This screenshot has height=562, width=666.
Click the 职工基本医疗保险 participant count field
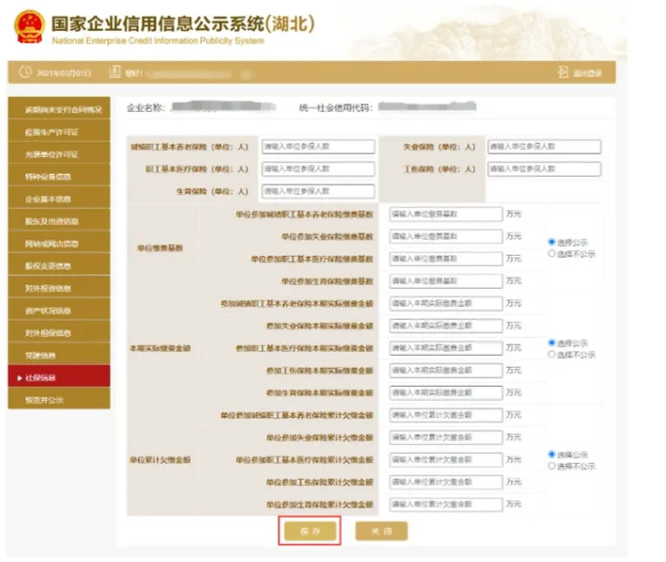[x=317, y=169]
